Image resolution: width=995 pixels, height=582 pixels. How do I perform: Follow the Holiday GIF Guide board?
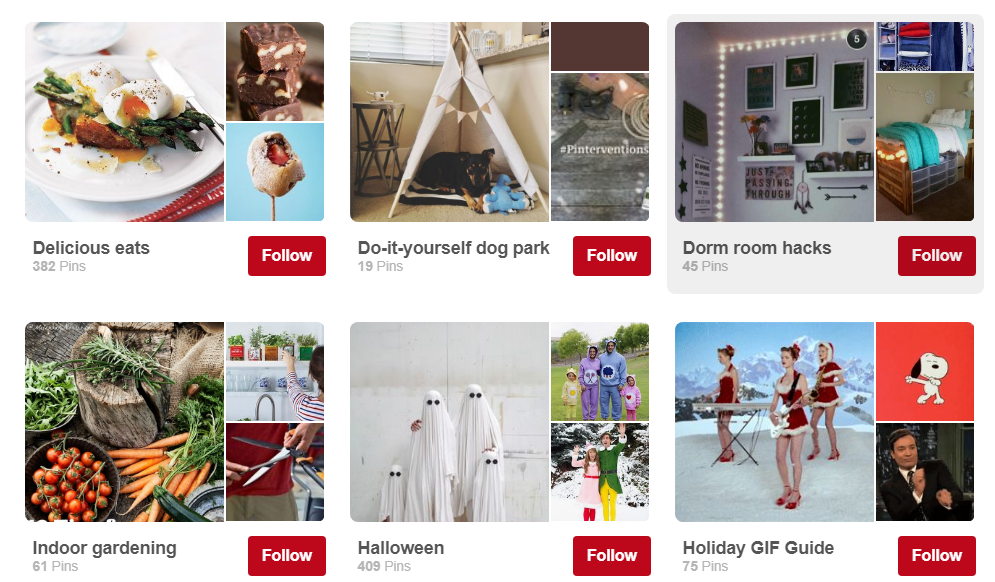pos(937,556)
